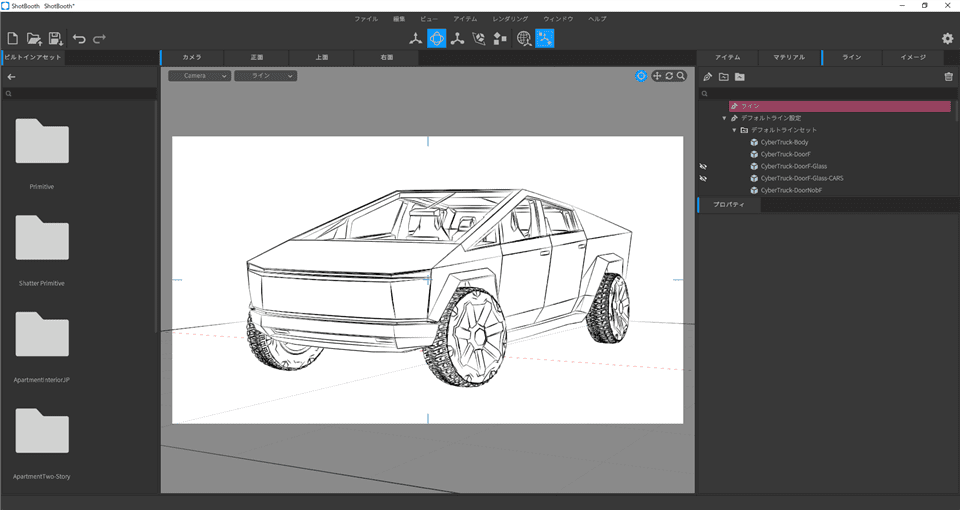
Task: Click the cube icon of CyberTruck-Body
Action: 754,142
